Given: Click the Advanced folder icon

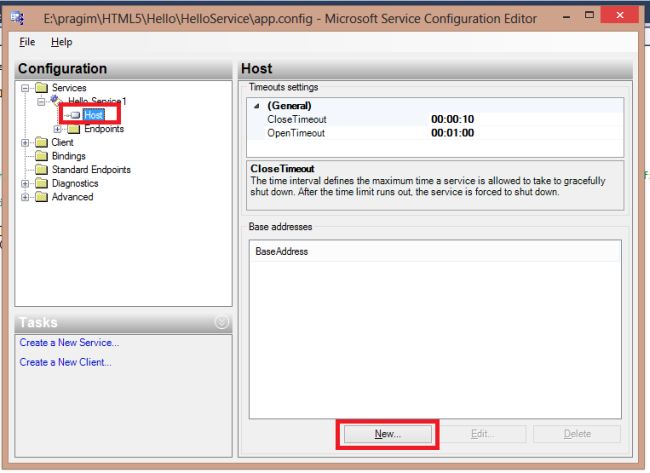Looking at the screenshot, I should click(41, 197).
